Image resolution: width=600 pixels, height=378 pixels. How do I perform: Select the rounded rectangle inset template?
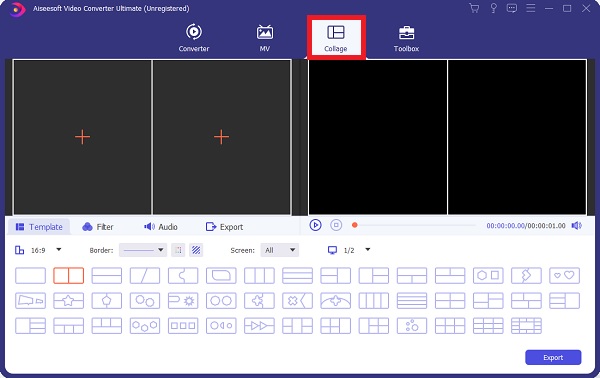[221, 275]
